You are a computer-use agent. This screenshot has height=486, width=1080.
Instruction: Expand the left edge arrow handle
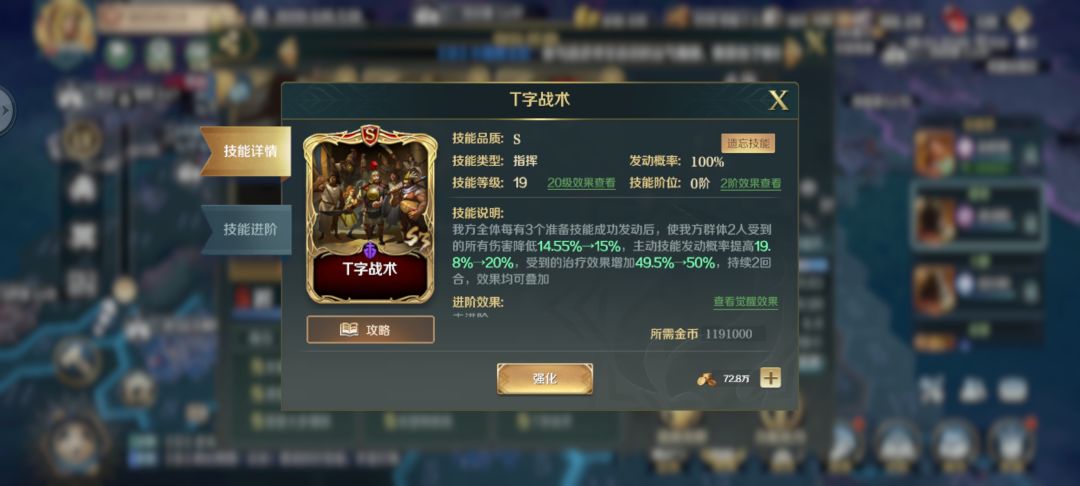pos(5,111)
